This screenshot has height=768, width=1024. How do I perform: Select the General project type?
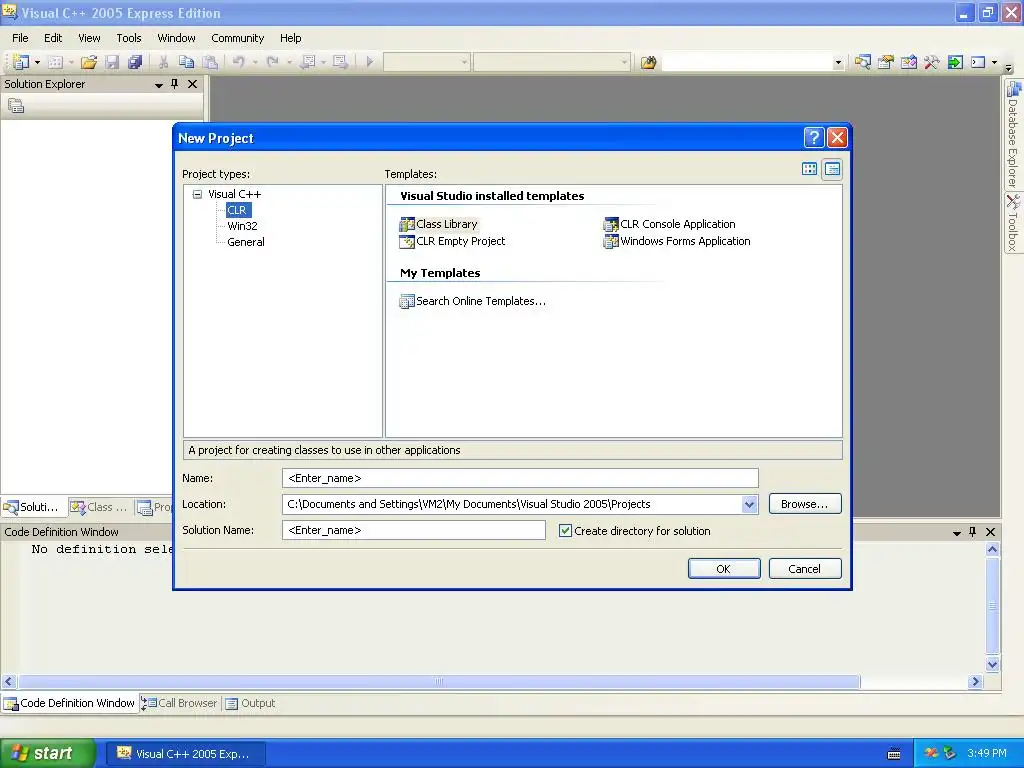point(246,242)
